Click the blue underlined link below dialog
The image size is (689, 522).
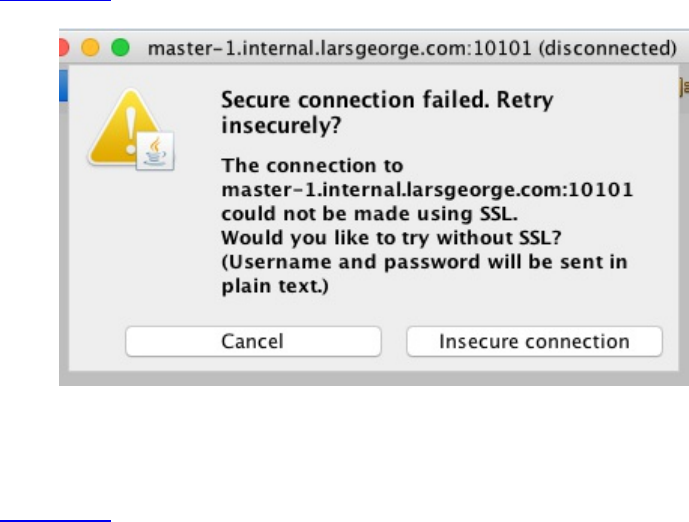[55, 518]
